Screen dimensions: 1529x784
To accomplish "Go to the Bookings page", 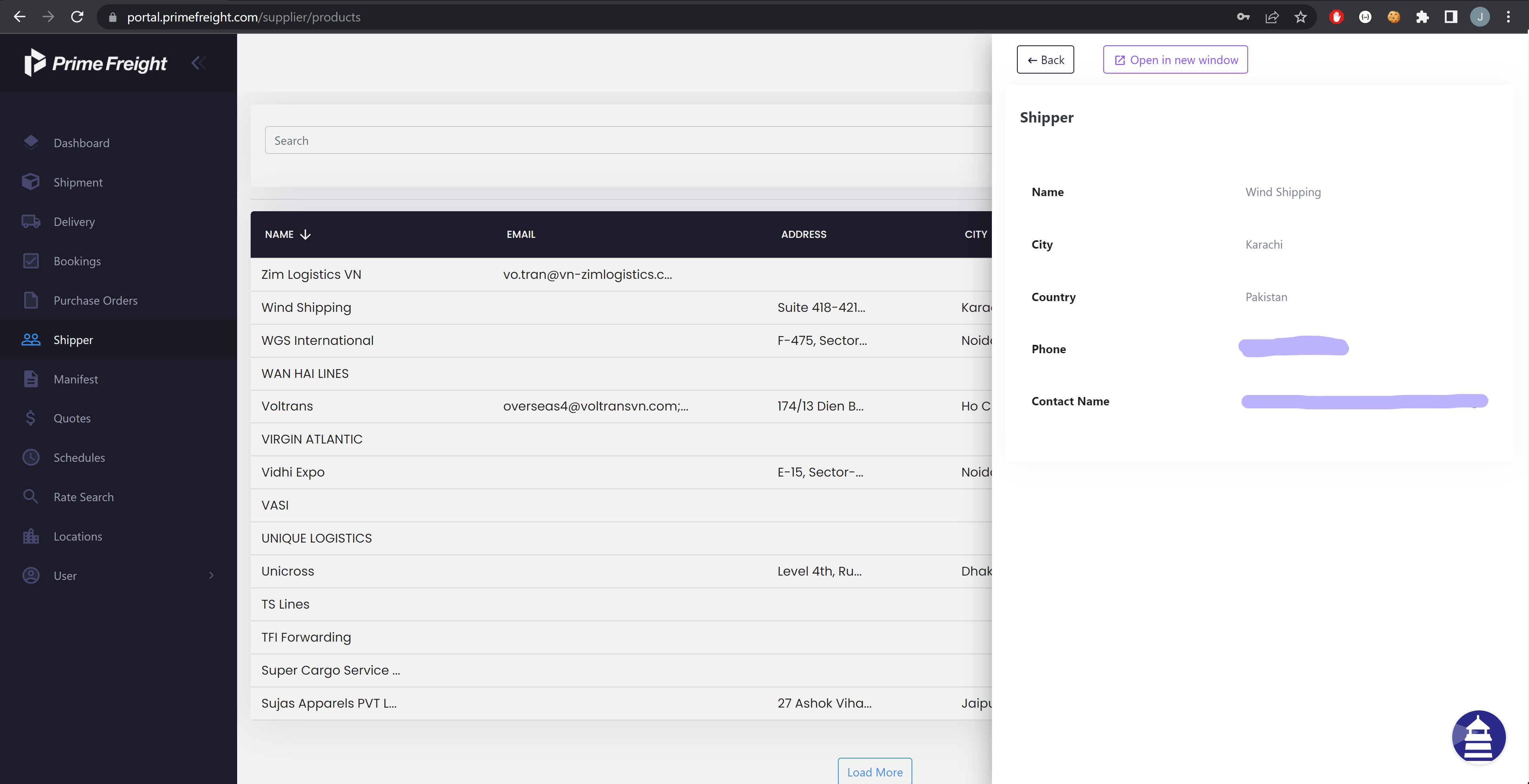I will coord(77,261).
